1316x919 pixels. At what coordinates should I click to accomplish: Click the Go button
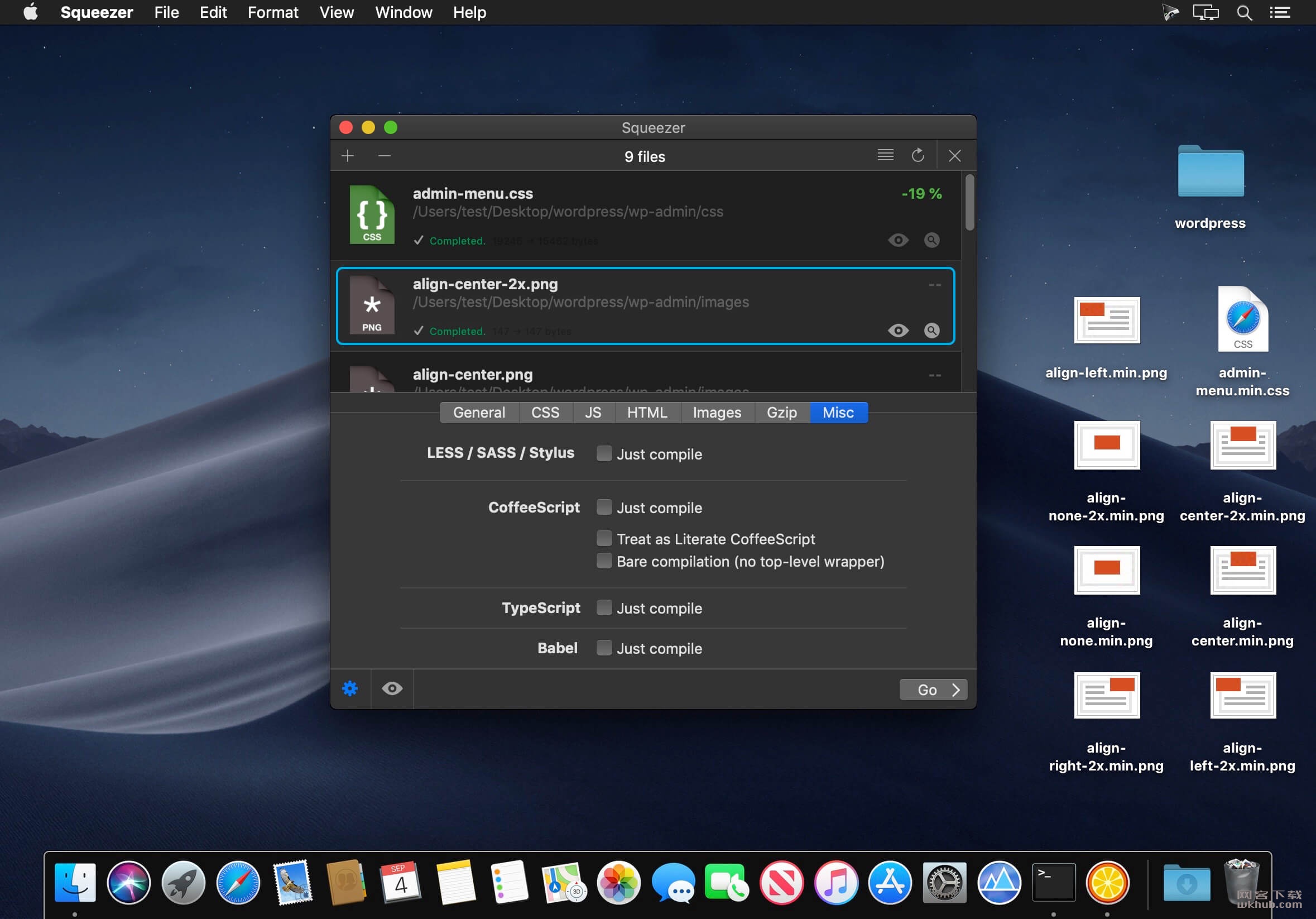tap(933, 690)
